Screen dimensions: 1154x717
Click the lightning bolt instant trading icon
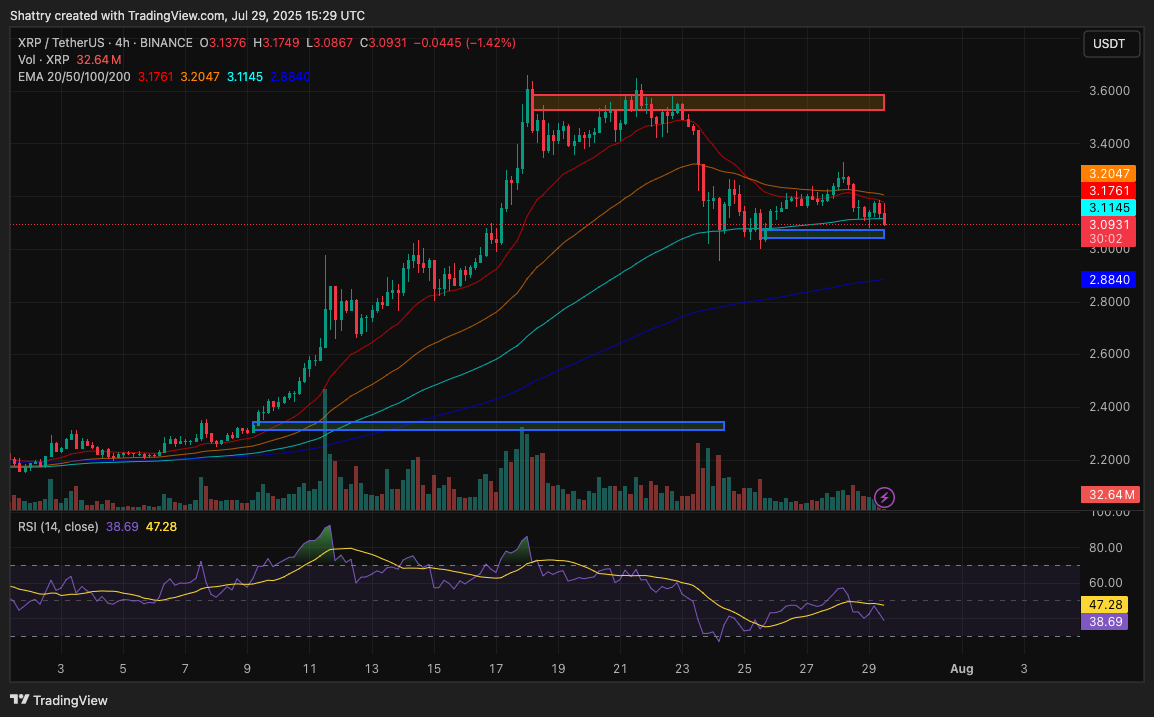[884, 497]
